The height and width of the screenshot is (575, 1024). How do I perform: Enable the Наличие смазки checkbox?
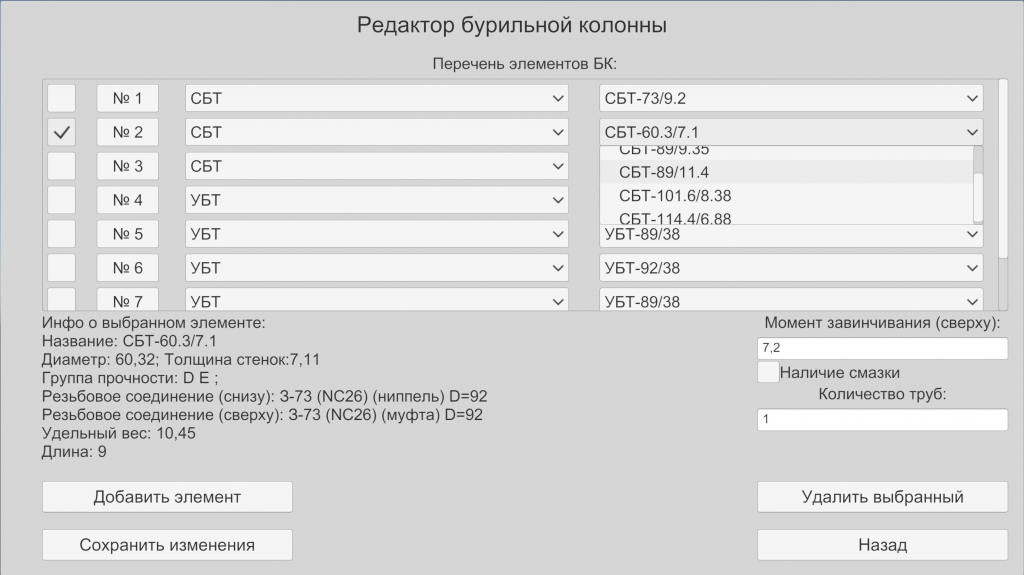(768, 373)
